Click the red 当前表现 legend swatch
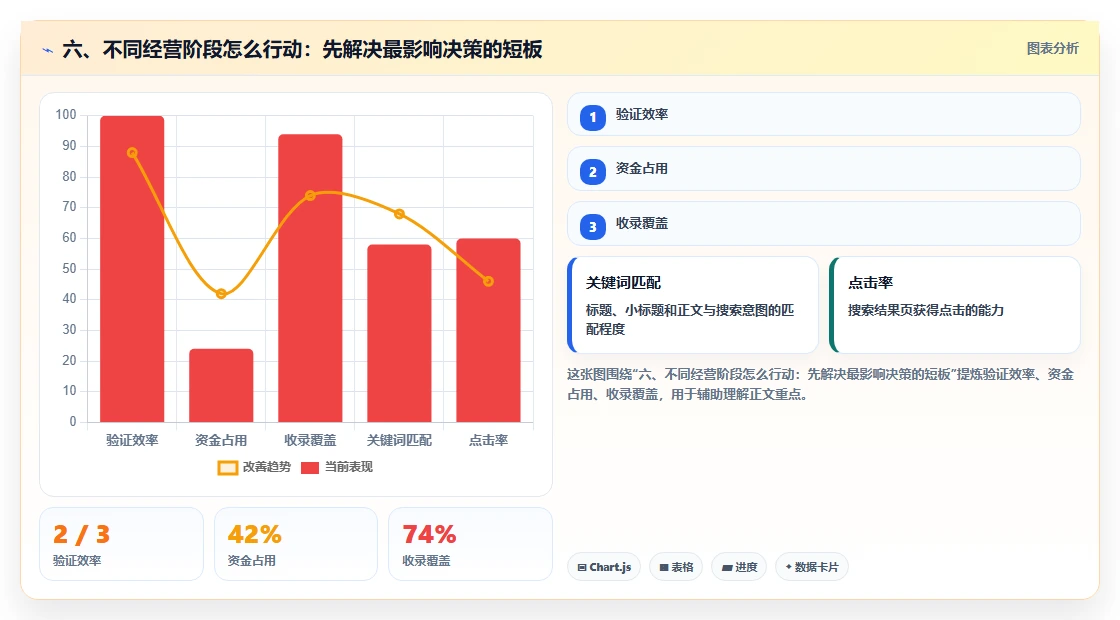Screen dimensions: 1120x620 (310, 468)
